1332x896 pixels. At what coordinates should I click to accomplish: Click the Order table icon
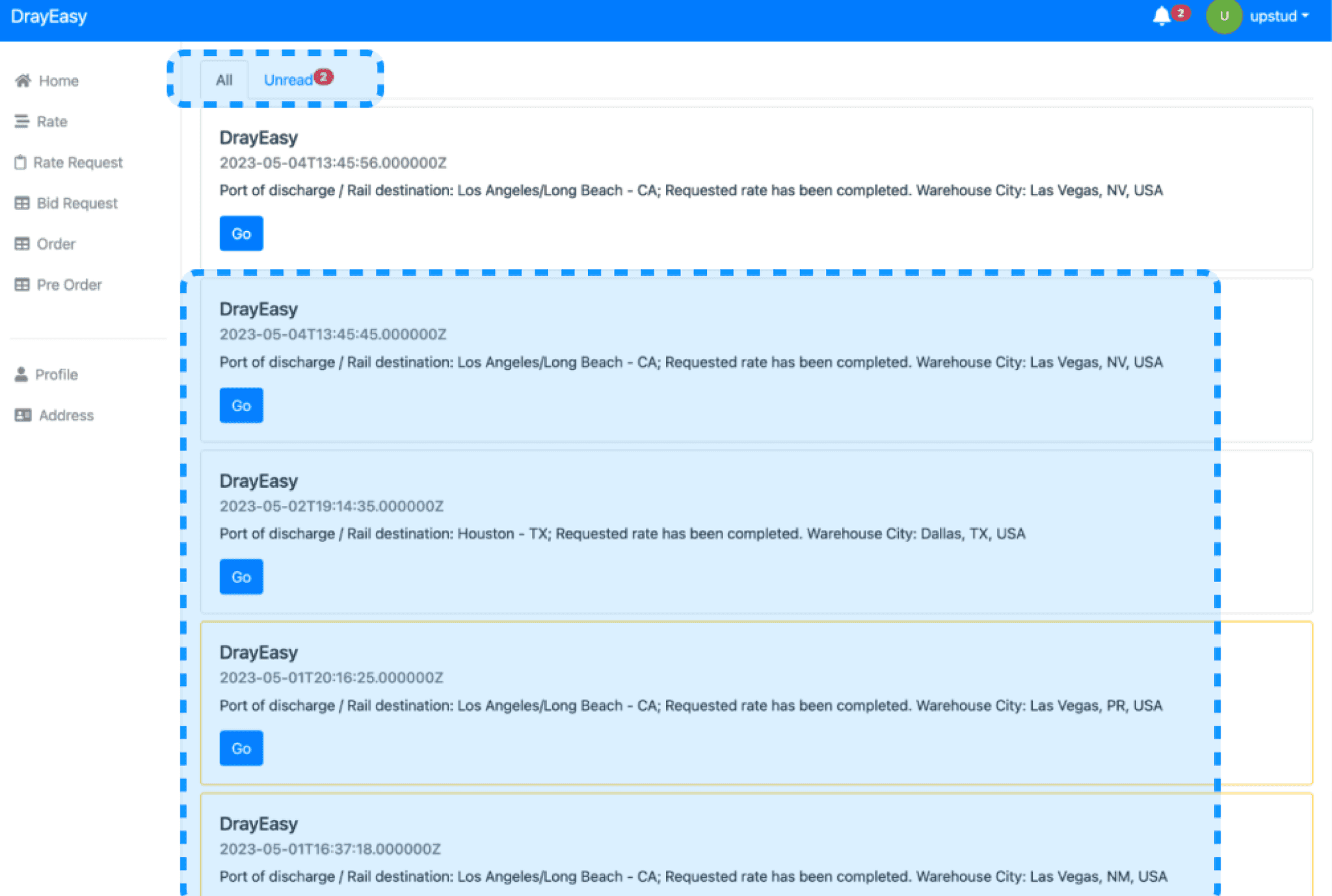tap(22, 244)
